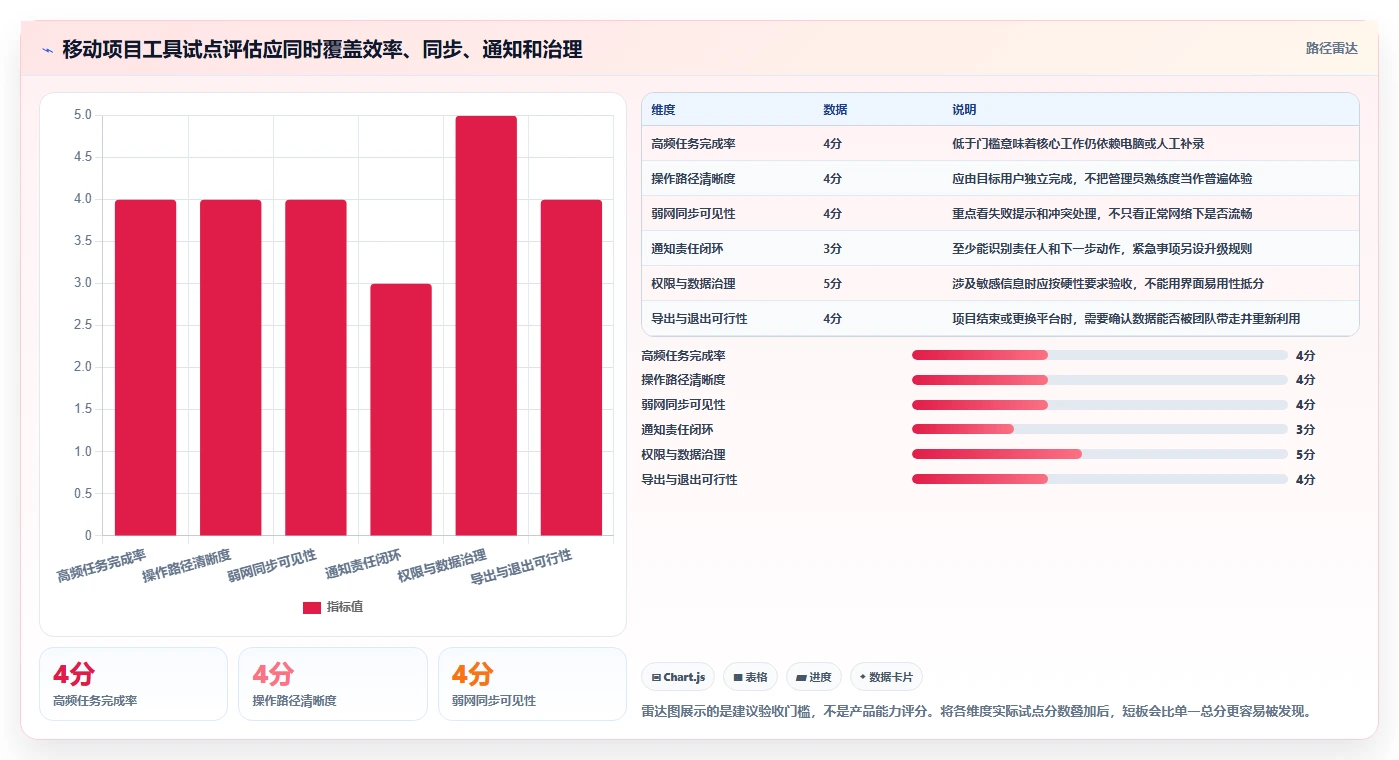
Task: Click the footnote starting 雷达图展示的是
Action: click(976, 712)
